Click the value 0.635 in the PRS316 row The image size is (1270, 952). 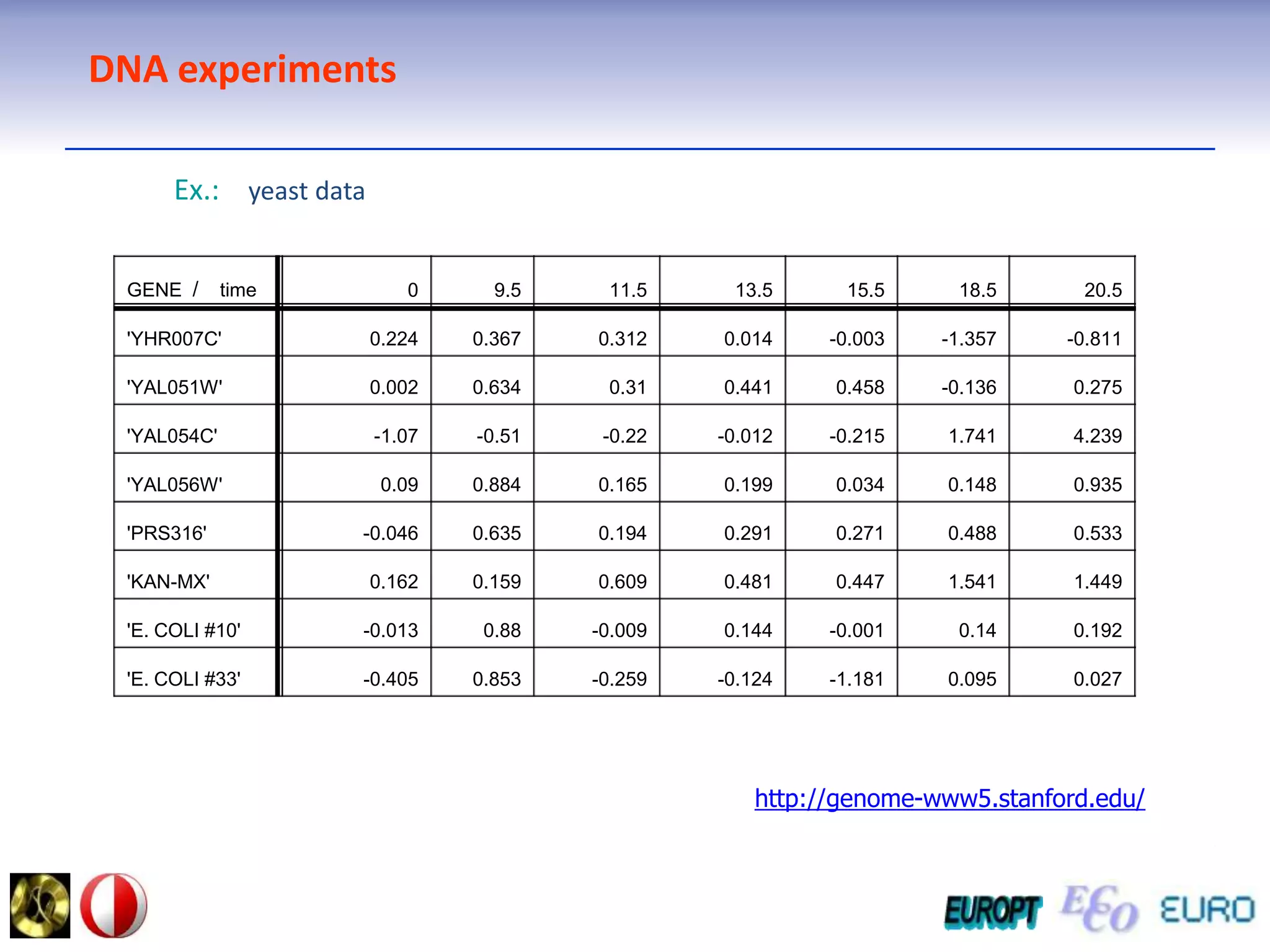(x=497, y=533)
